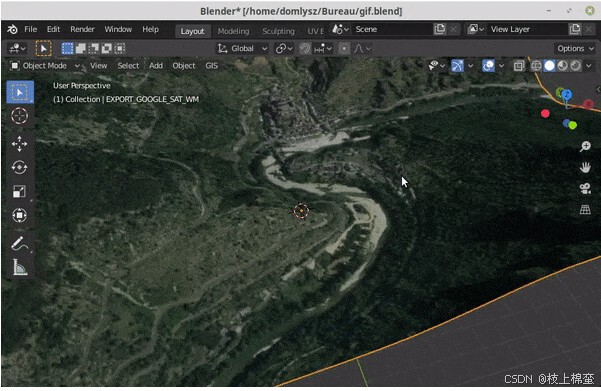Open the Object menu in viewport header
601x391 pixels.
click(184, 66)
